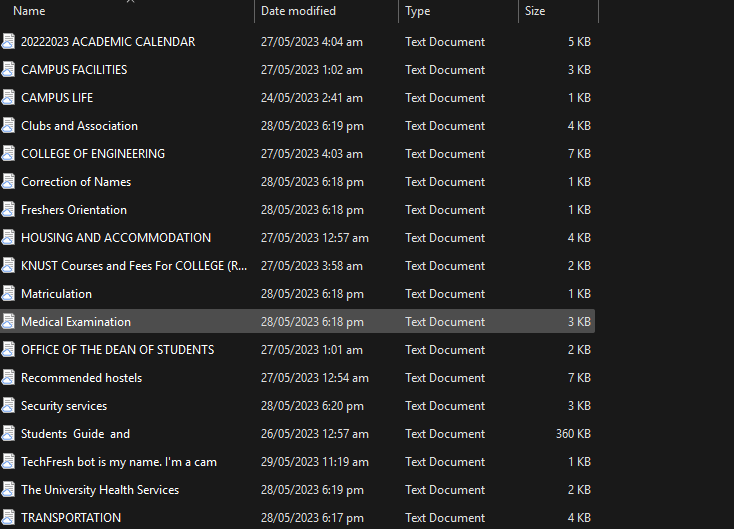Select the CAMPUS LIFE file name
This screenshot has width=734, height=529.
click(x=57, y=98)
